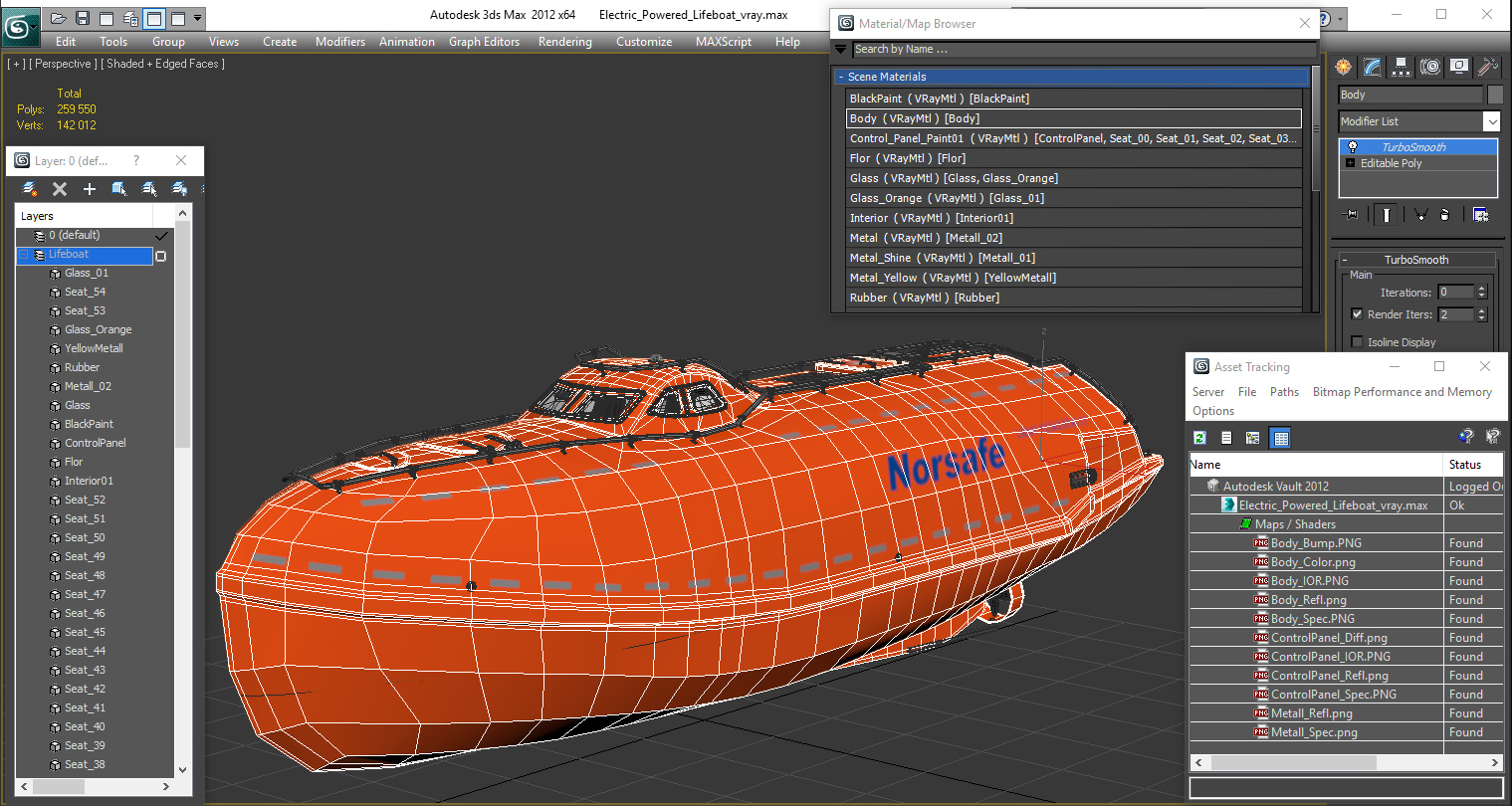
Task: Open the Hierarchy tab in the command panel
Action: [1402, 67]
